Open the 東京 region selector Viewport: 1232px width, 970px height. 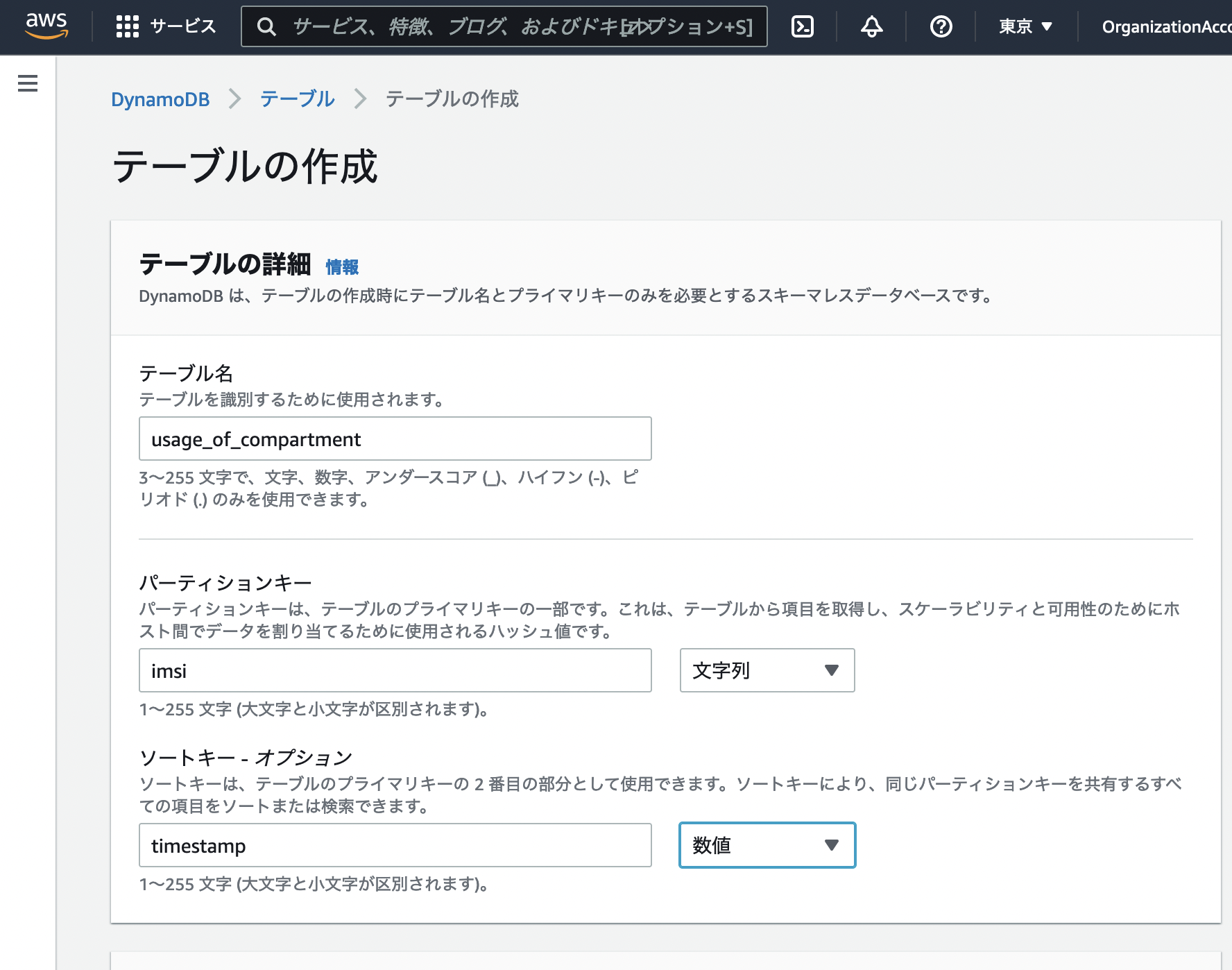[x=1025, y=27]
